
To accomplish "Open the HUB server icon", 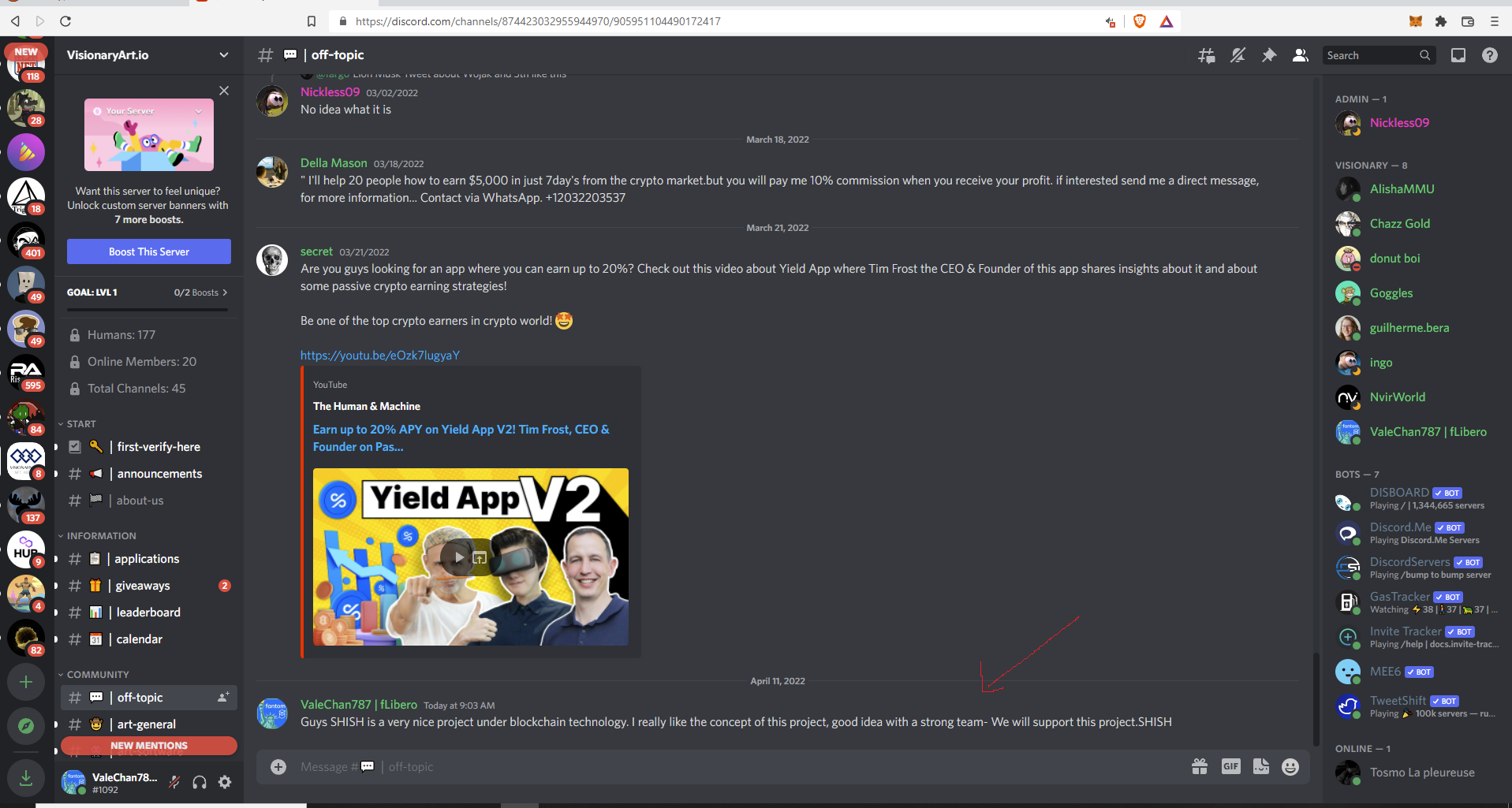I will (x=26, y=549).
